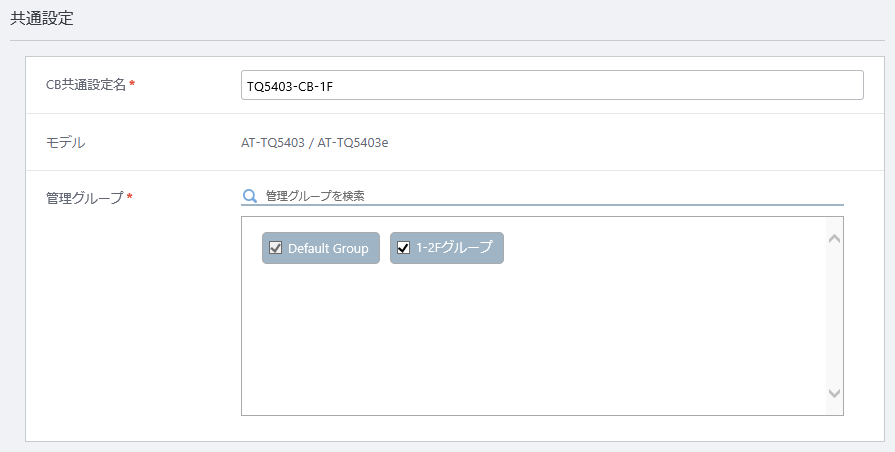Select the 1-2Fグループ chip label

pos(454,248)
